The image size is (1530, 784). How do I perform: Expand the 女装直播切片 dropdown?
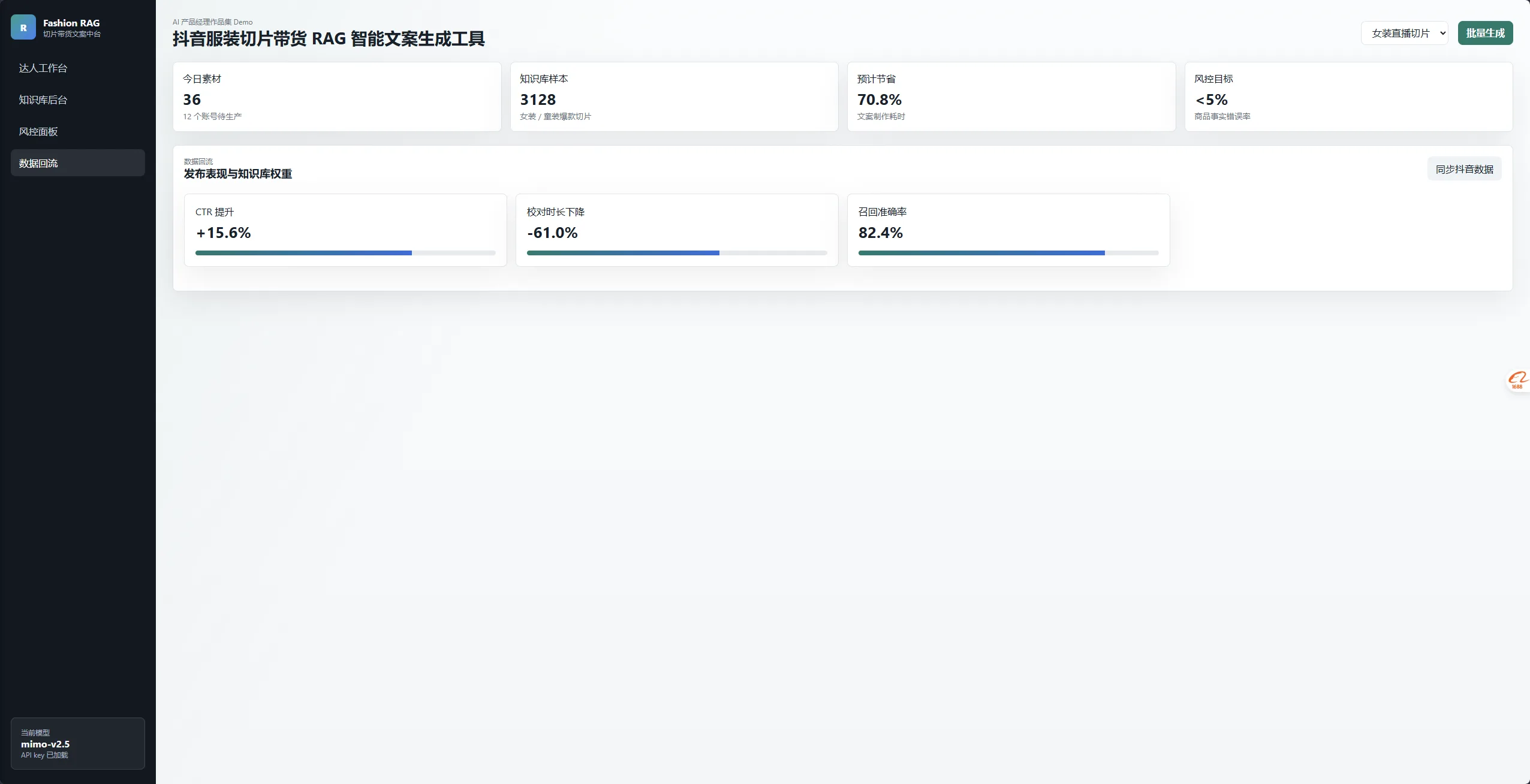(1405, 33)
